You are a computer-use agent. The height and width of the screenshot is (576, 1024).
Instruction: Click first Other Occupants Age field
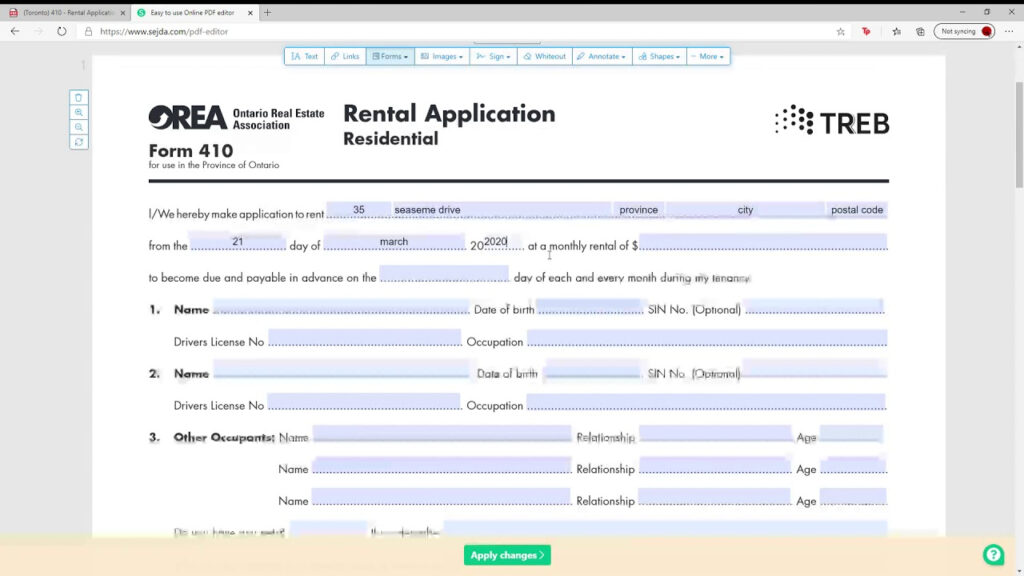click(852, 434)
